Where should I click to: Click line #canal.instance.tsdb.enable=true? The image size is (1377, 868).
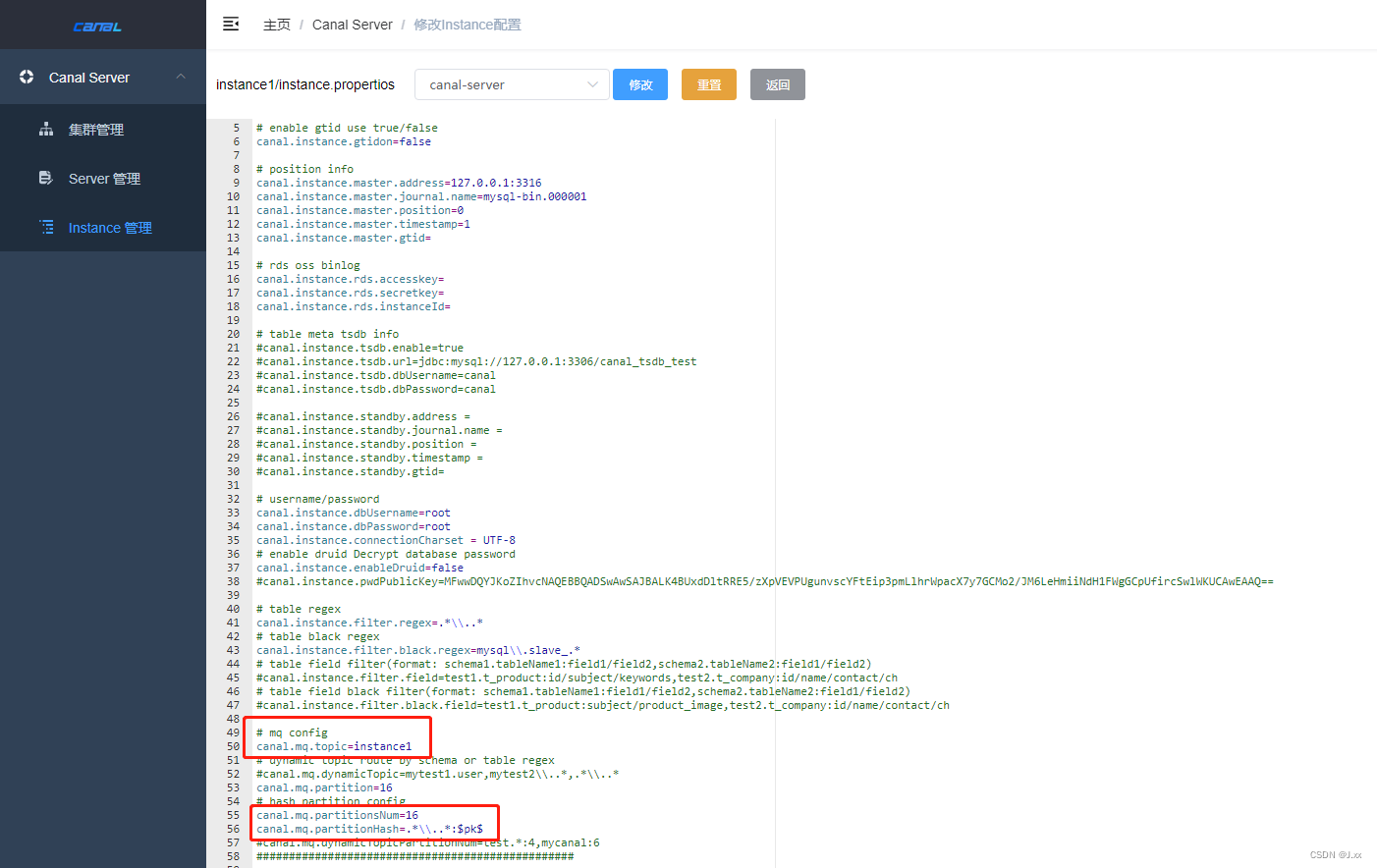tap(359, 348)
